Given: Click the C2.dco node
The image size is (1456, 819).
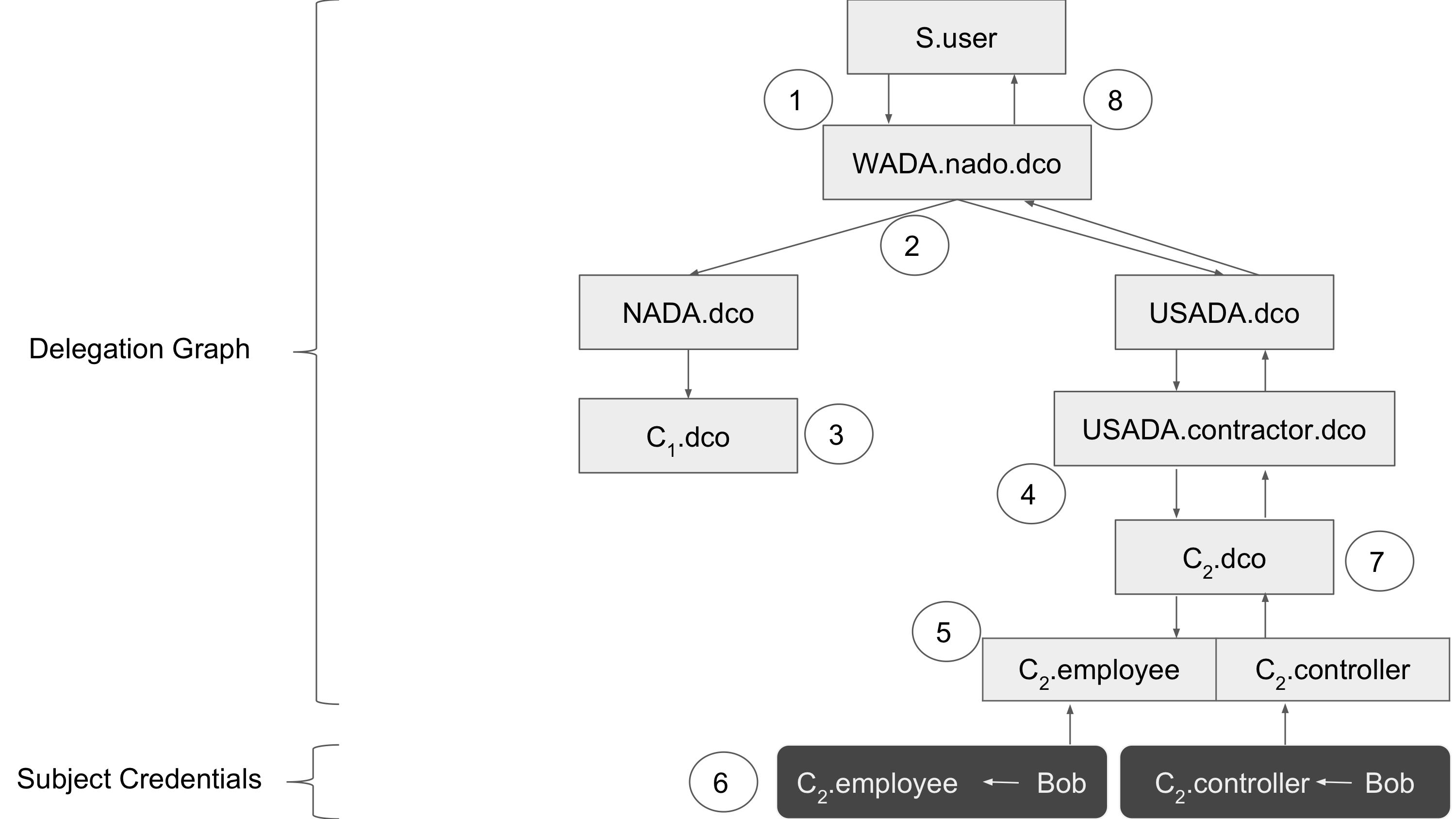Looking at the screenshot, I should pyautogui.click(x=1224, y=558).
